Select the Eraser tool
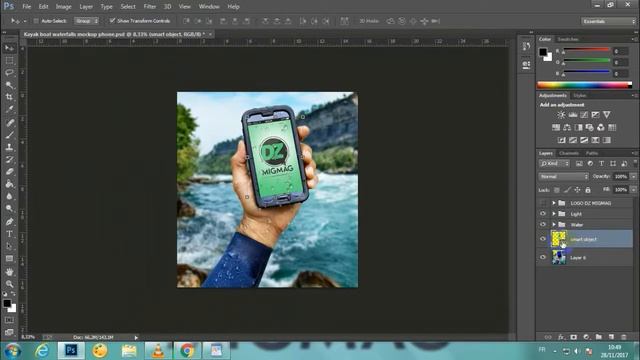This screenshot has height=360, width=640. tap(9, 171)
